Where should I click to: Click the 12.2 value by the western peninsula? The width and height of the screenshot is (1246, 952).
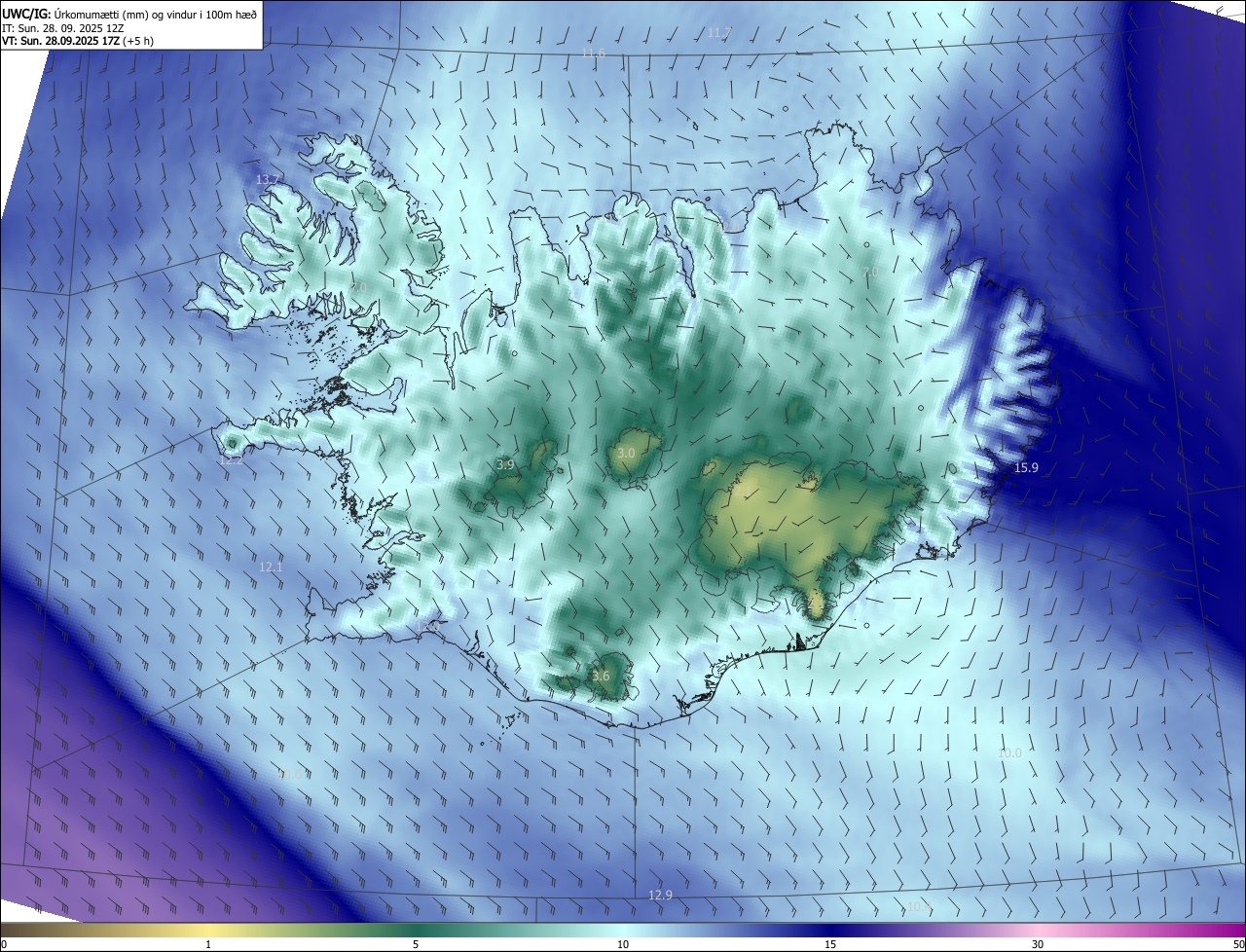pyautogui.click(x=231, y=459)
